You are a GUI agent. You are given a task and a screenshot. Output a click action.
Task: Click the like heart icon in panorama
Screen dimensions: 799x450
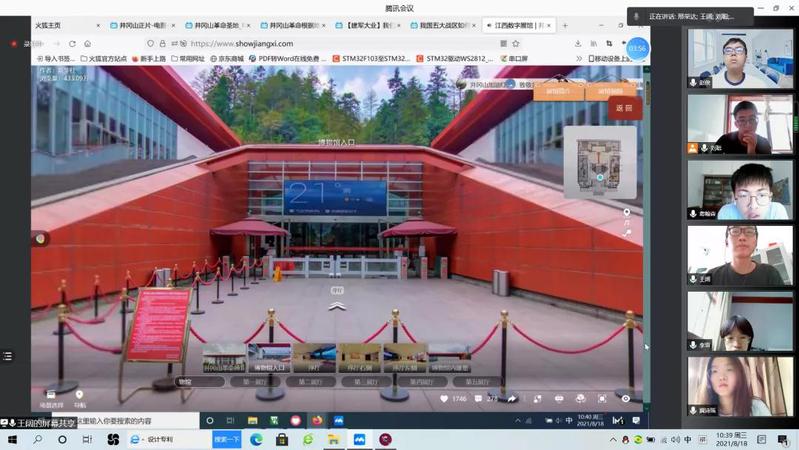444,399
